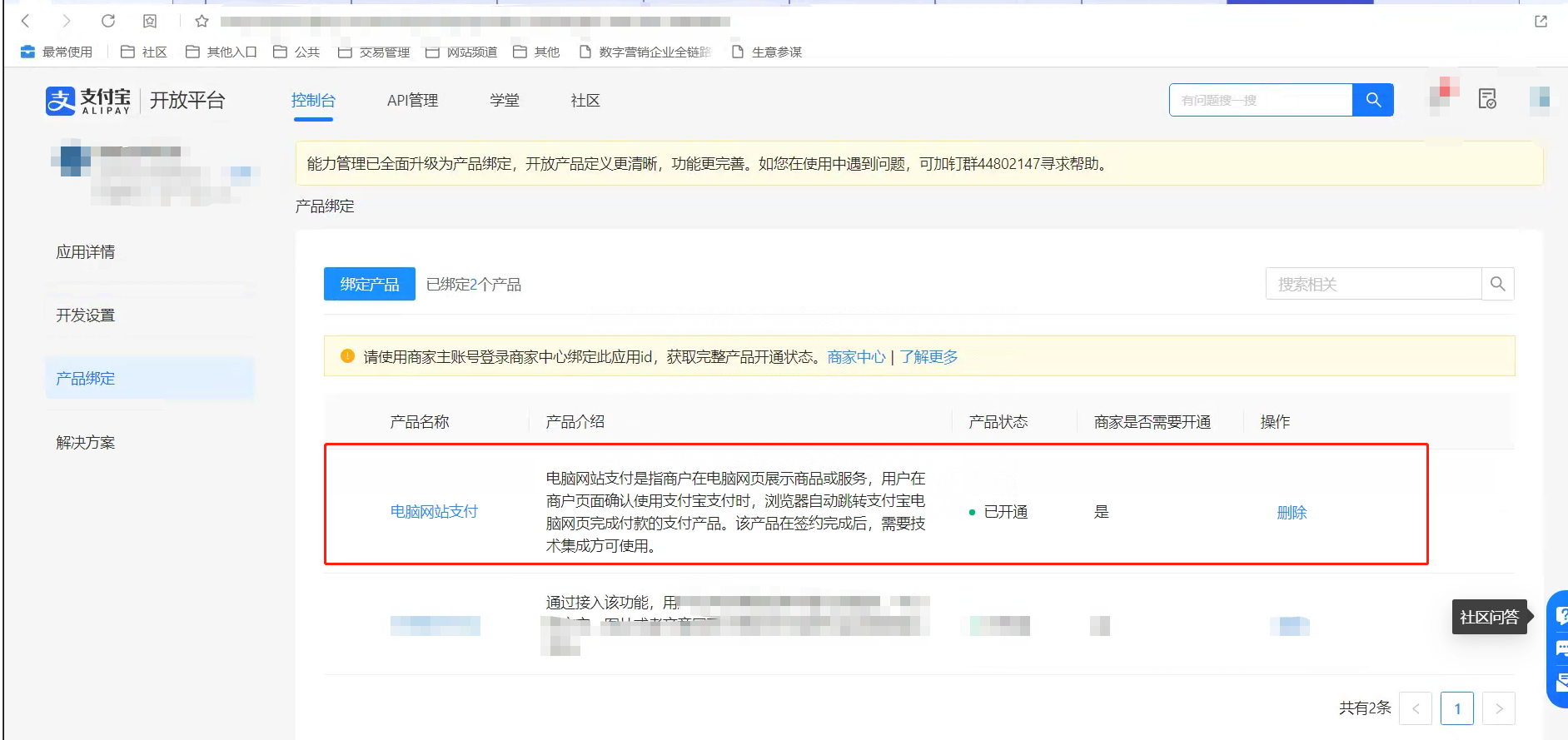1568x740 pixels.
Task: Go back with browser back arrow
Action: [25, 21]
